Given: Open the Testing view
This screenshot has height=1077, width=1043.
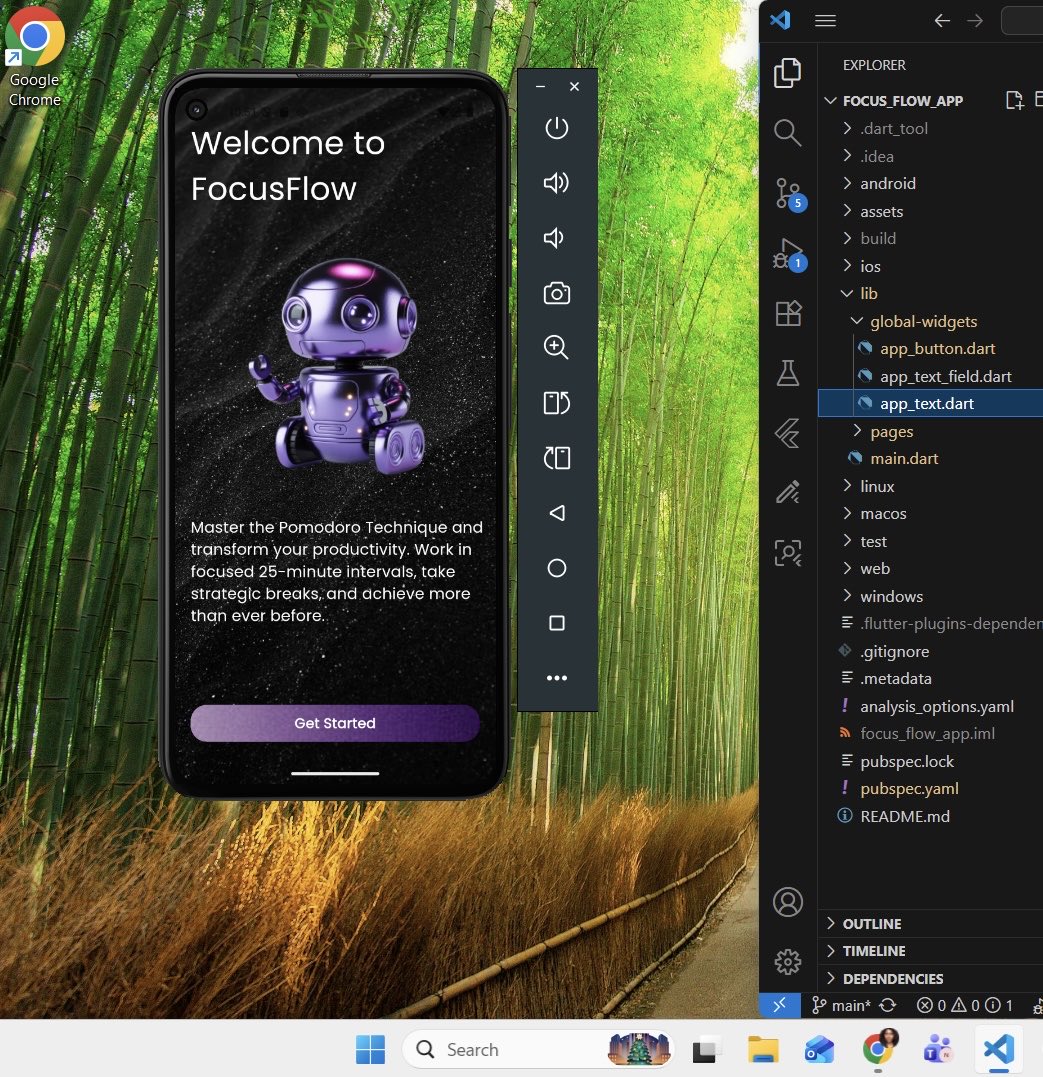Looking at the screenshot, I should click(x=788, y=372).
